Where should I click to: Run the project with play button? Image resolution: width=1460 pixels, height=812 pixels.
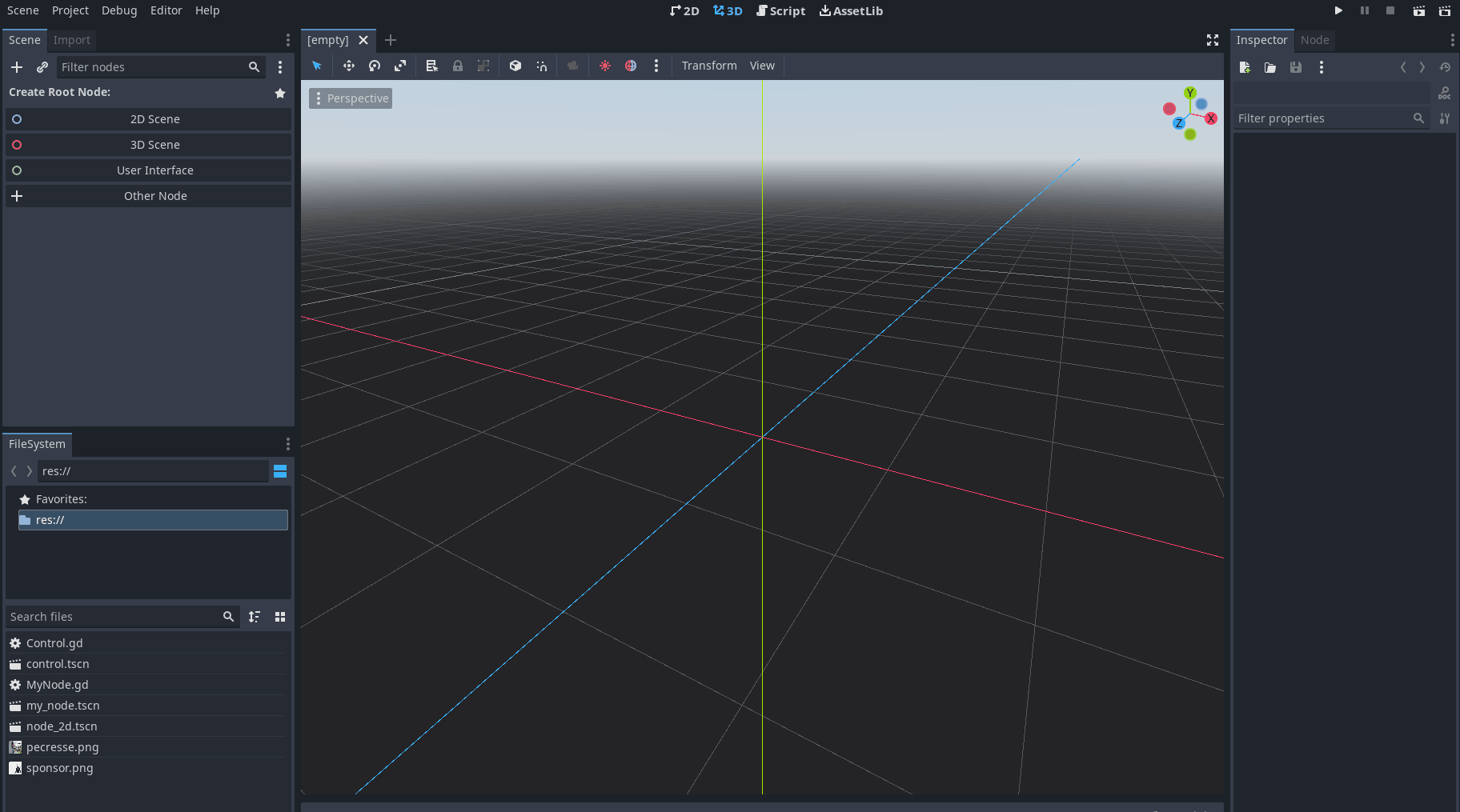1338,10
